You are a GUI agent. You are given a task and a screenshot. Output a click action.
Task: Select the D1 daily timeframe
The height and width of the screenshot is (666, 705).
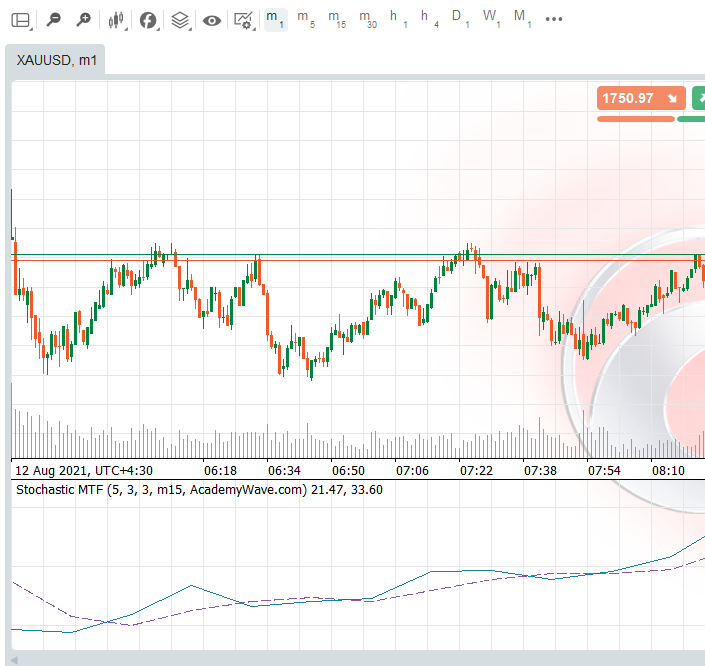point(460,20)
